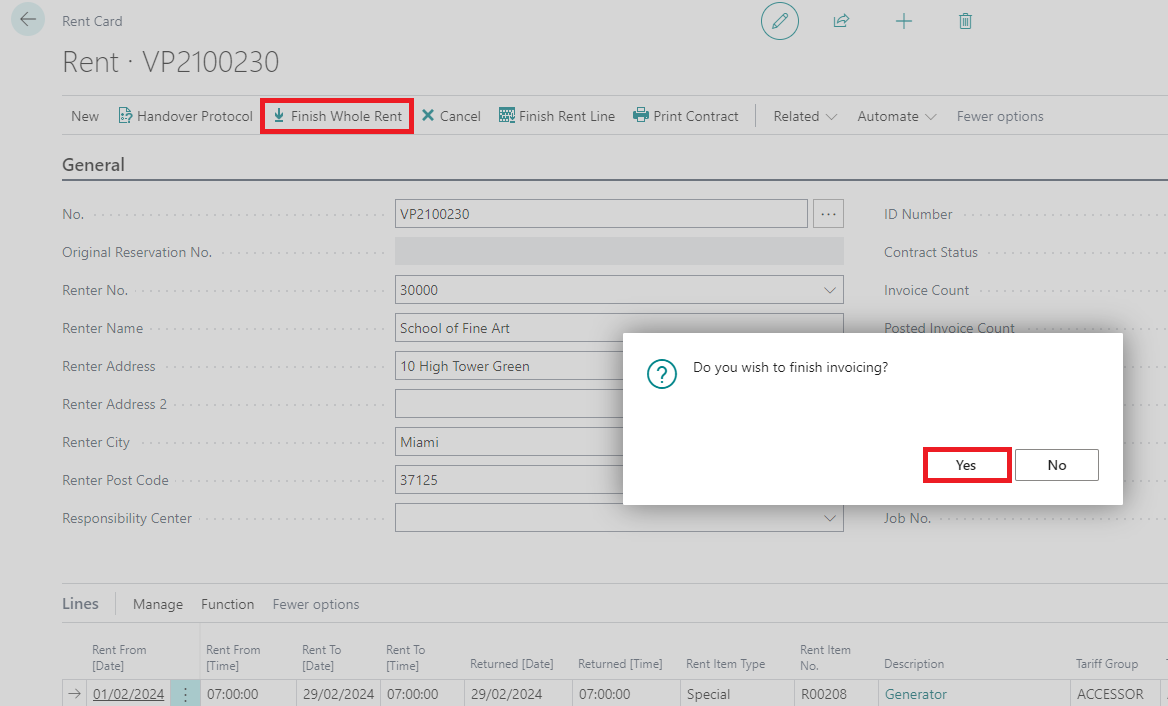Image resolution: width=1168 pixels, height=706 pixels.
Task: Click Finish Whole Rent
Action: point(337,116)
